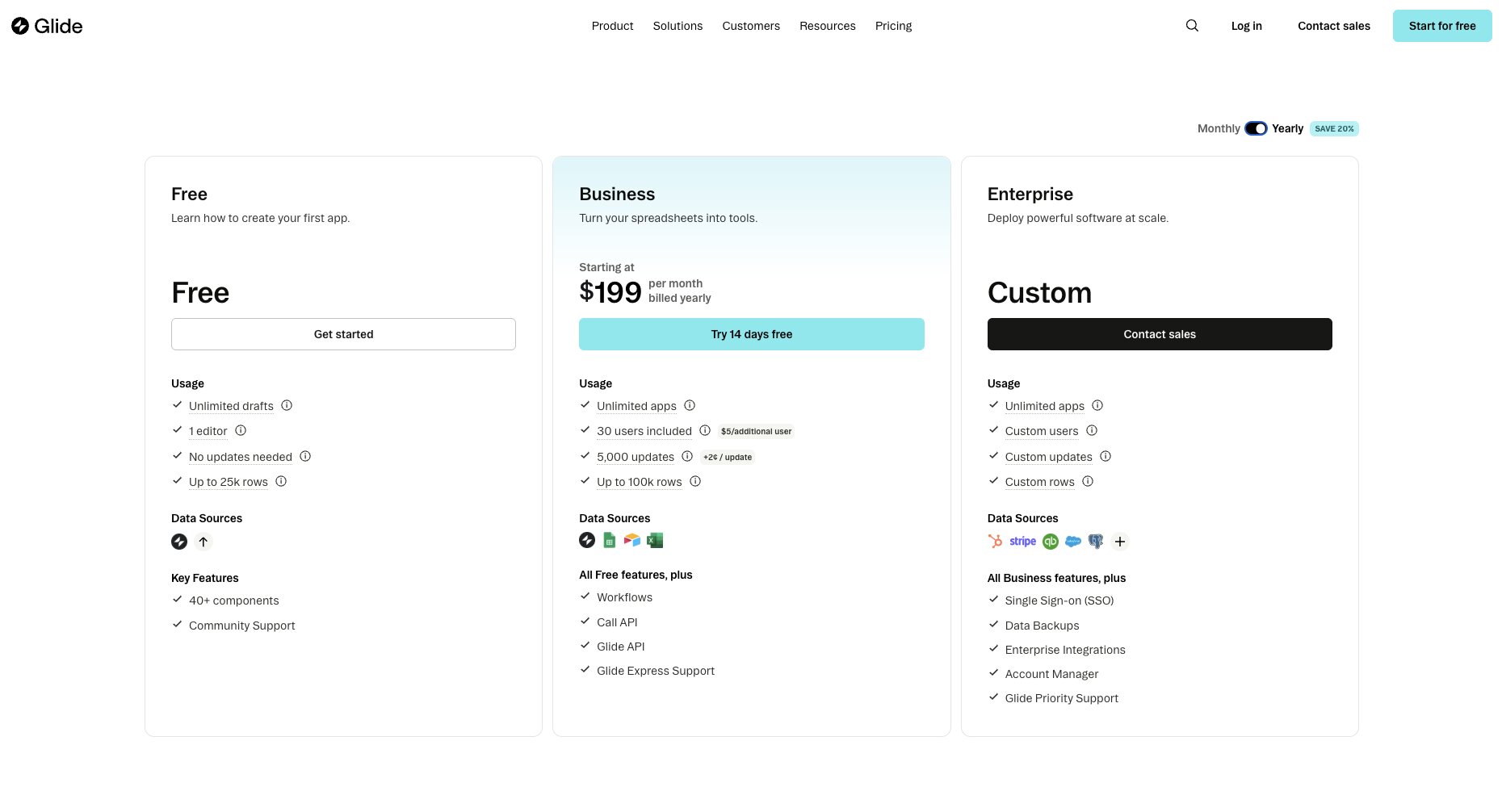Screen dimensions: 1502x812
Task: Open the Resources menu
Action: point(827,26)
